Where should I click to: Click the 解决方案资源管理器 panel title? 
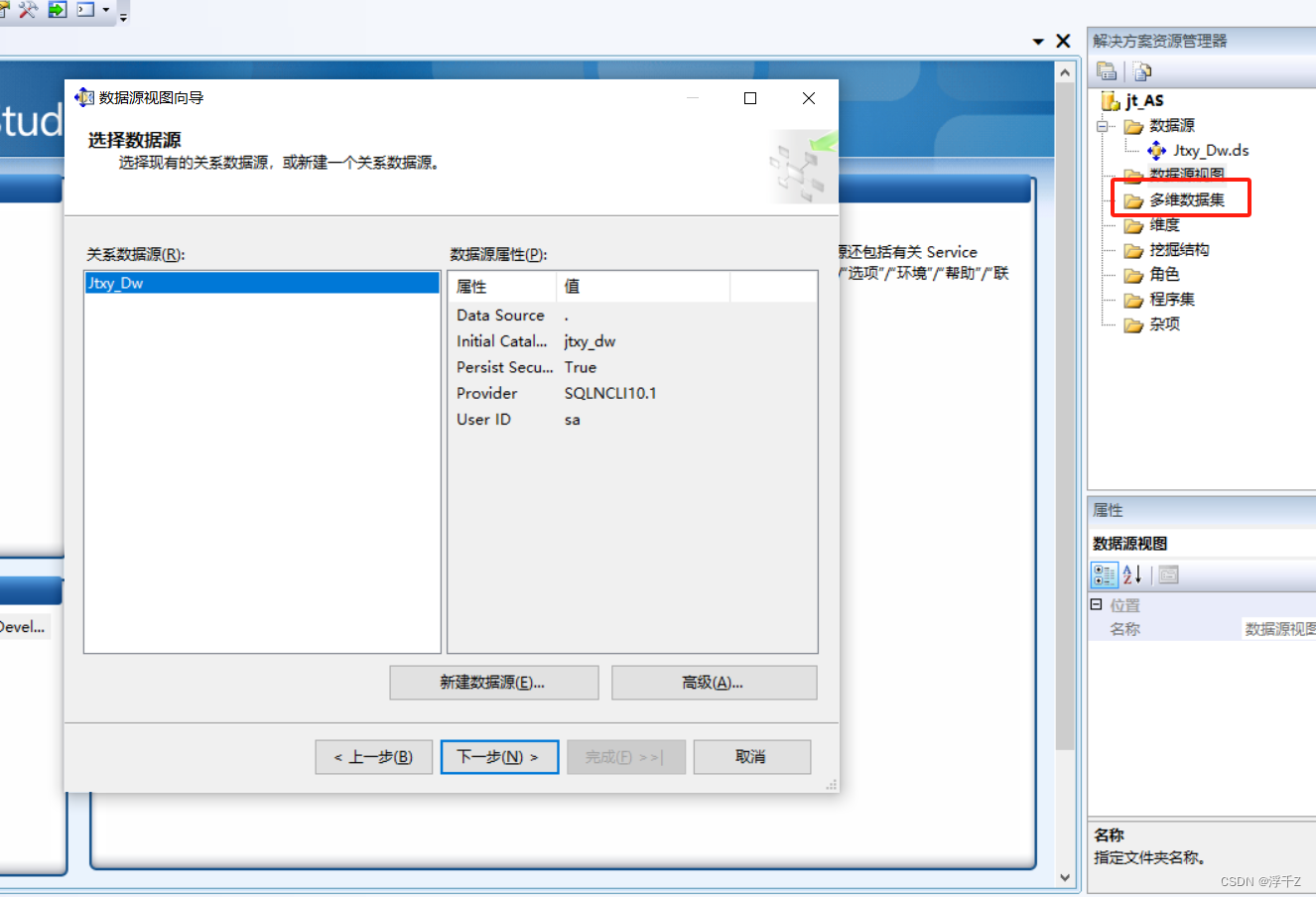1160,41
